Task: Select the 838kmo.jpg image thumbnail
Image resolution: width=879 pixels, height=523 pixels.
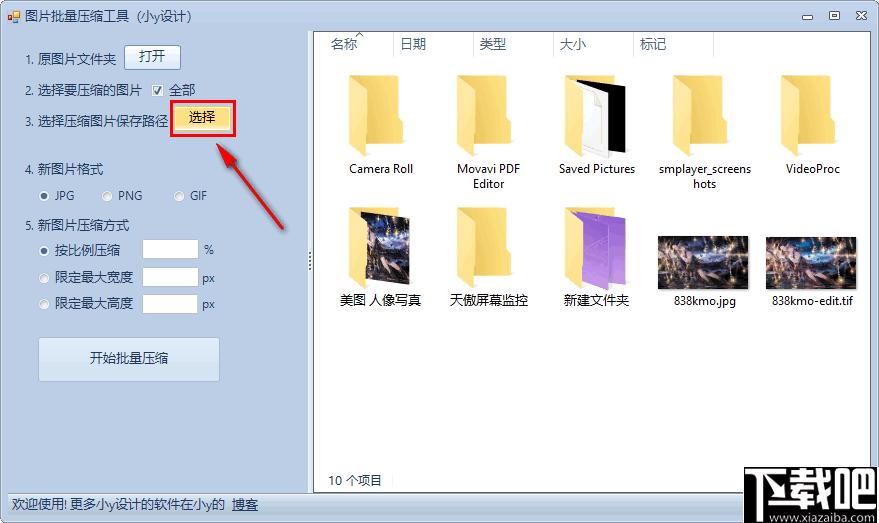Action: pyautogui.click(x=703, y=262)
